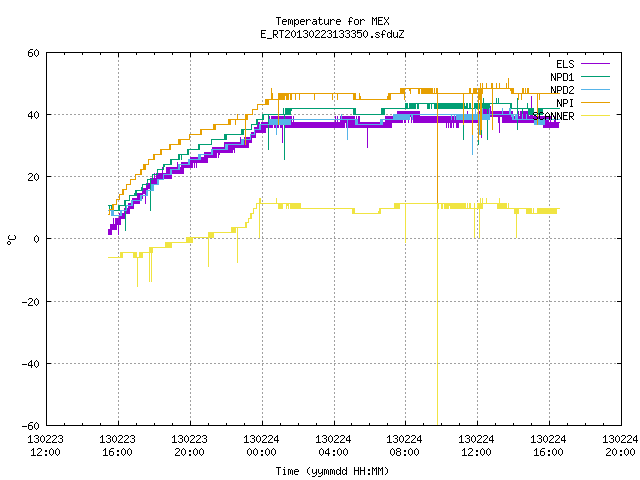Click the NPD2 legend label

click(562, 90)
